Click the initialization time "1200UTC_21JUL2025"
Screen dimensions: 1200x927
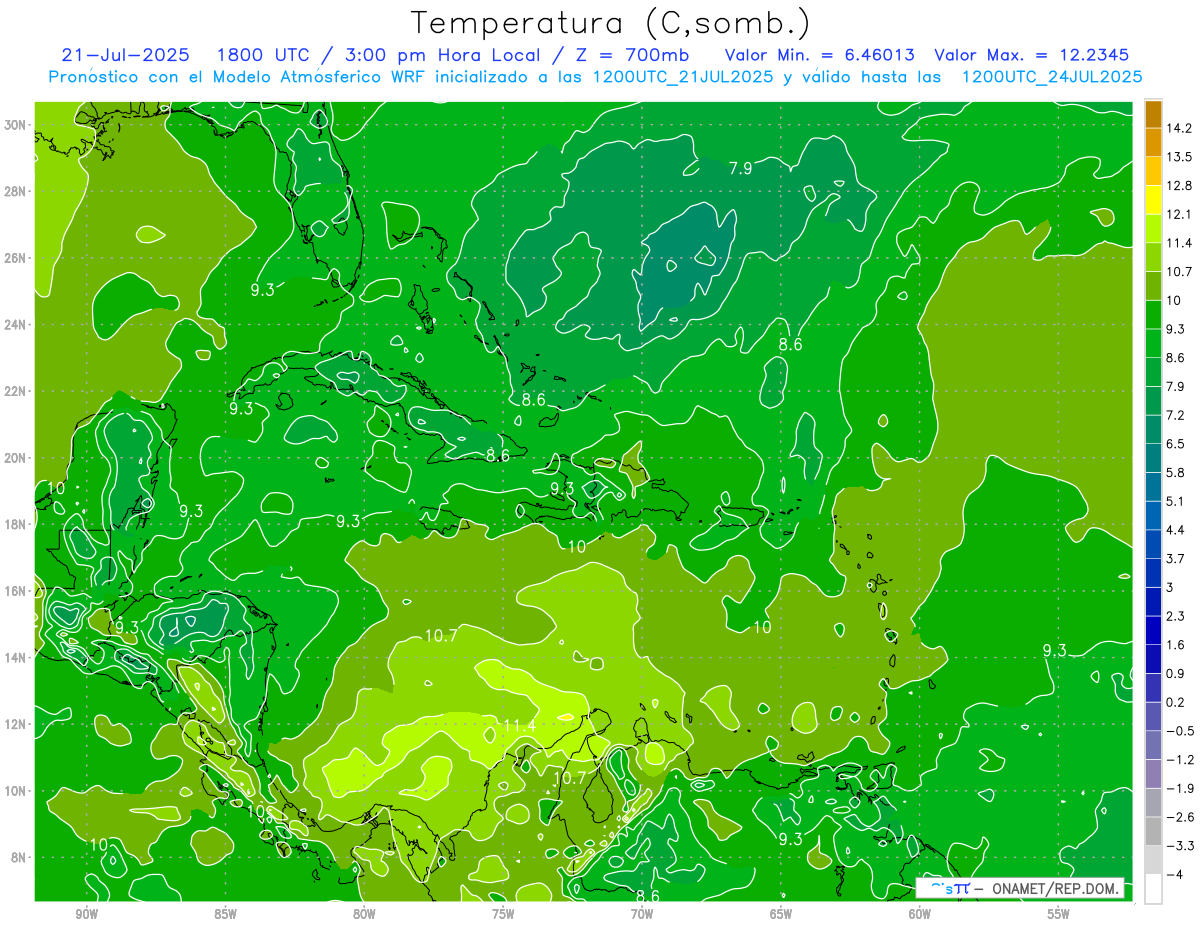tap(683, 76)
